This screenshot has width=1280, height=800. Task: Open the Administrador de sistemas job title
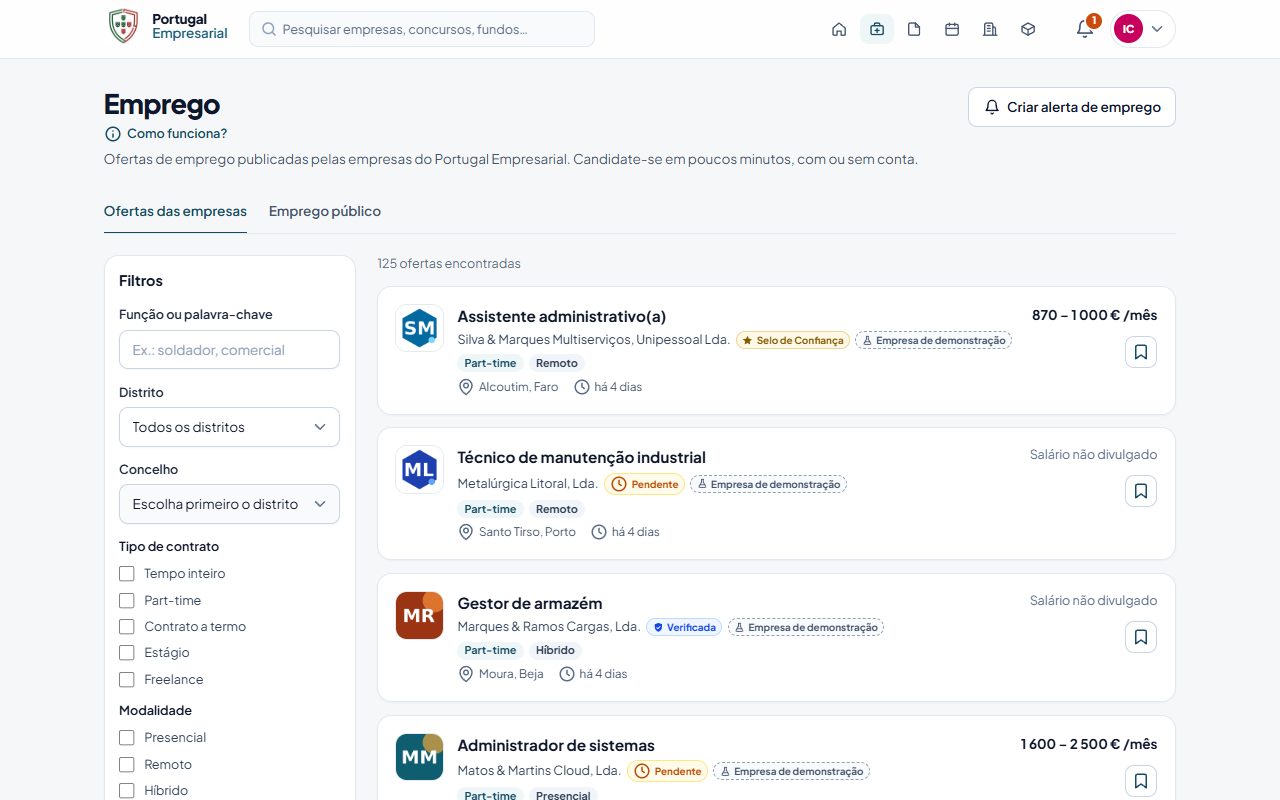[556, 745]
